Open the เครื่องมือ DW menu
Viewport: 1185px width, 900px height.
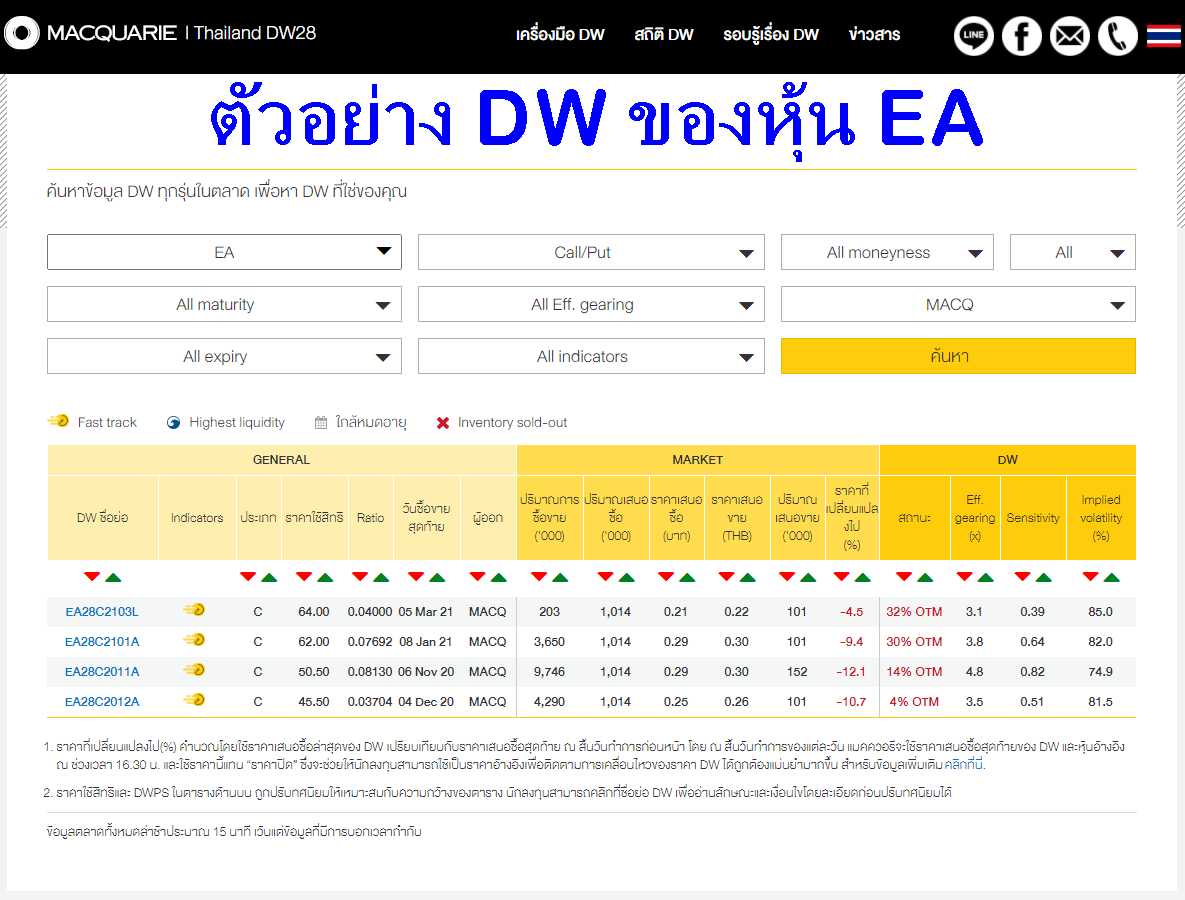click(x=560, y=35)
